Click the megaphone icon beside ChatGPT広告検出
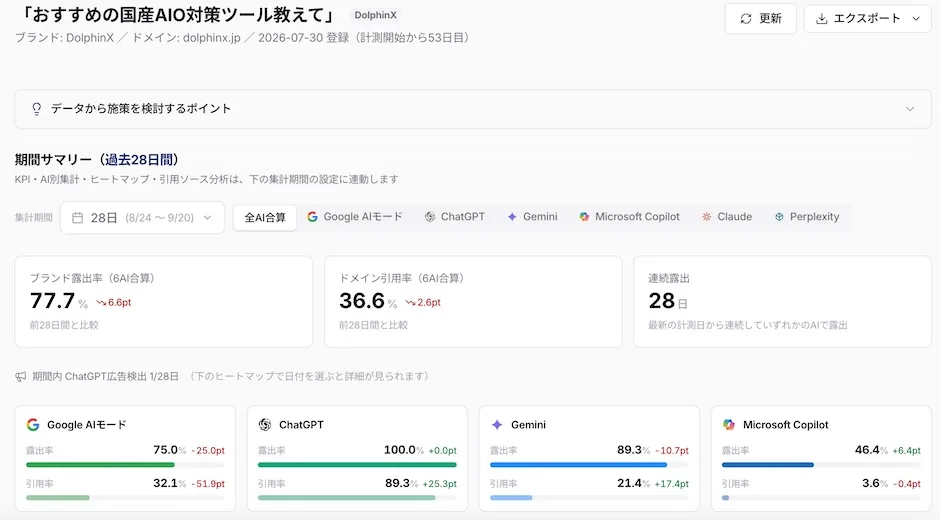The height and width of the screenshot is (520, 940). (21, 377)
